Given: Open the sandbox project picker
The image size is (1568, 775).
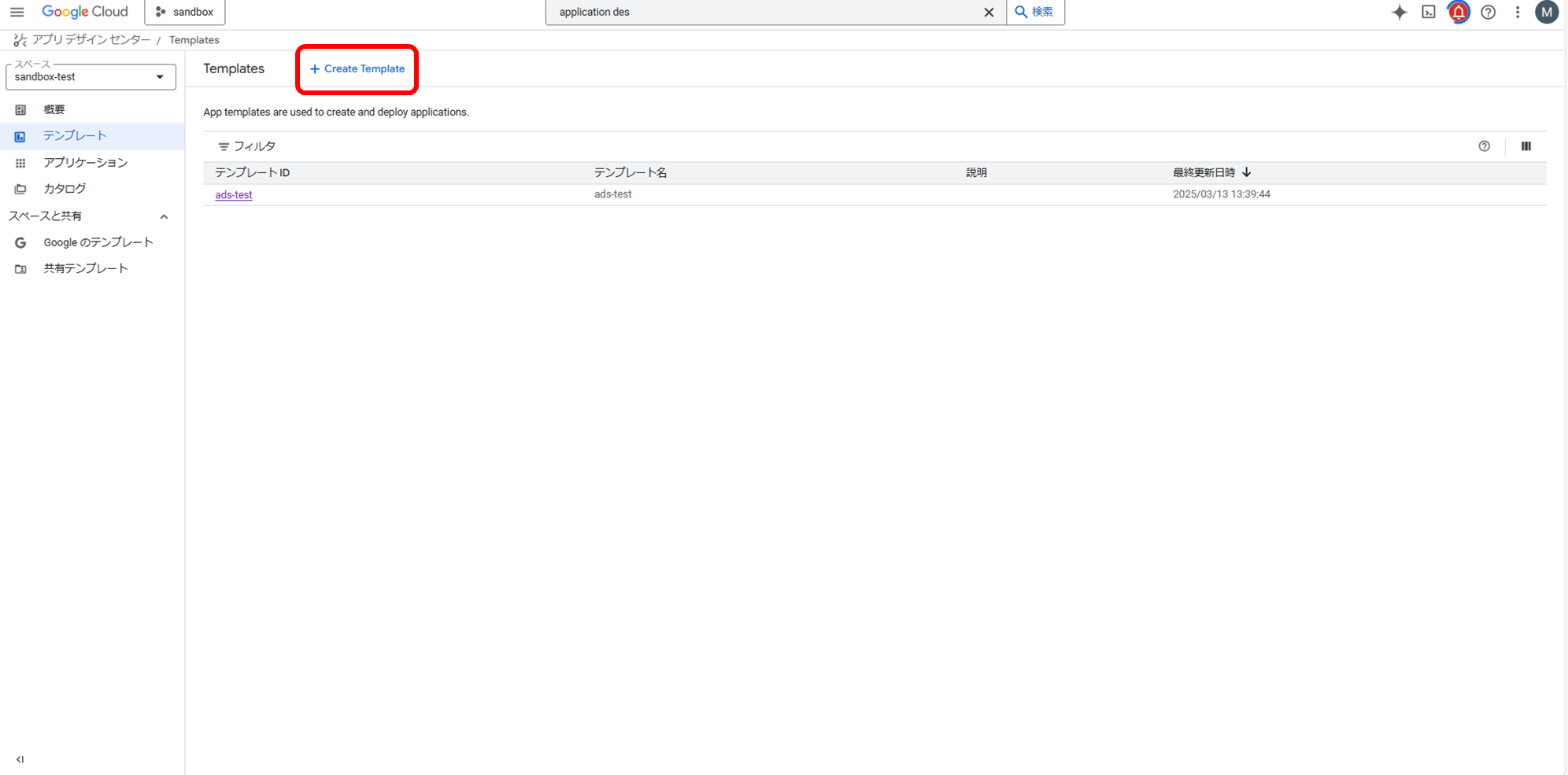Looking at the screenshot, I should pos(185,12).
